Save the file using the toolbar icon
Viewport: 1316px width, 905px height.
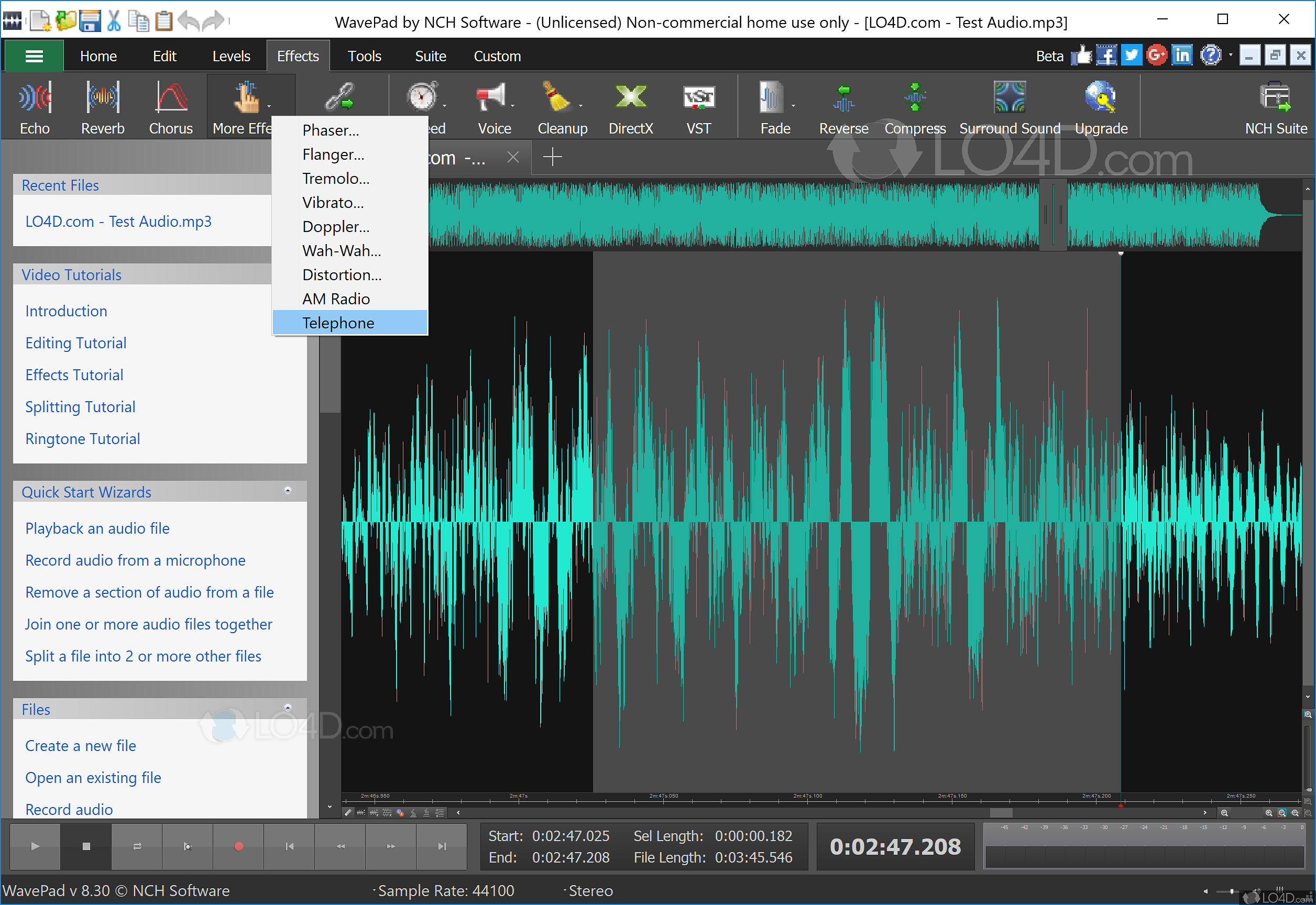point(90,20)
